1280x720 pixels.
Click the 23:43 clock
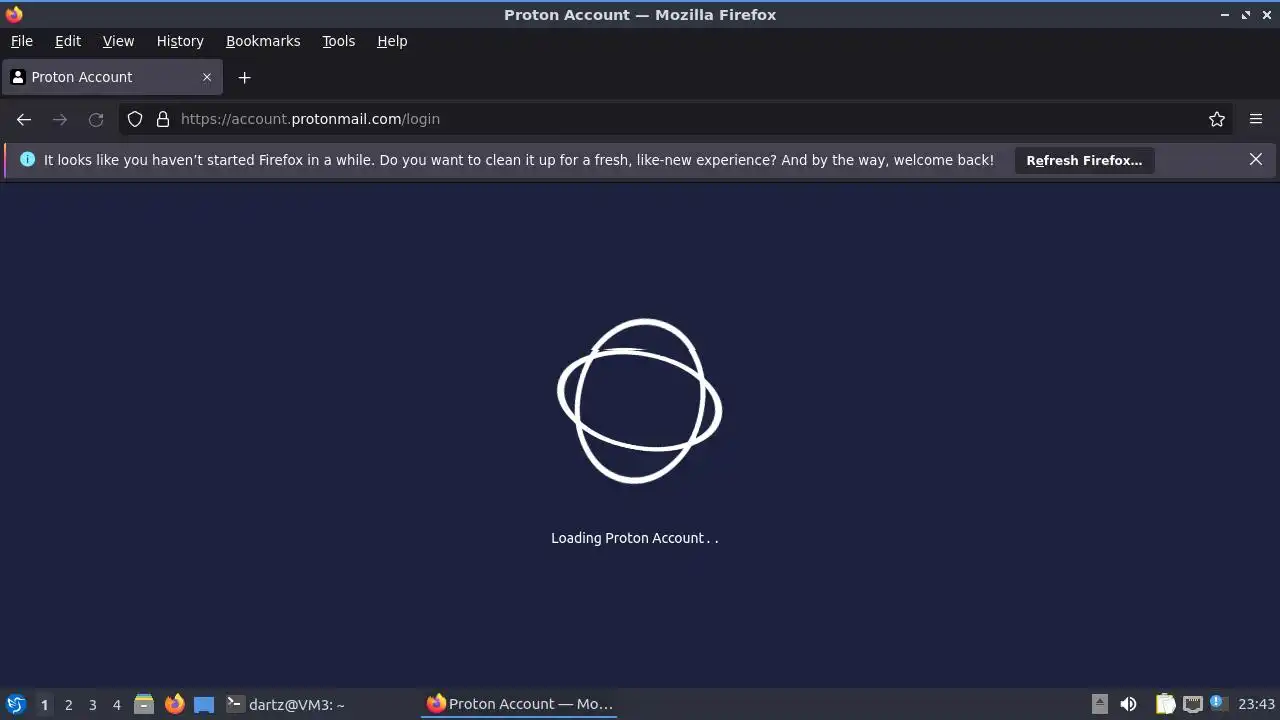click(x=1257, y=704)
